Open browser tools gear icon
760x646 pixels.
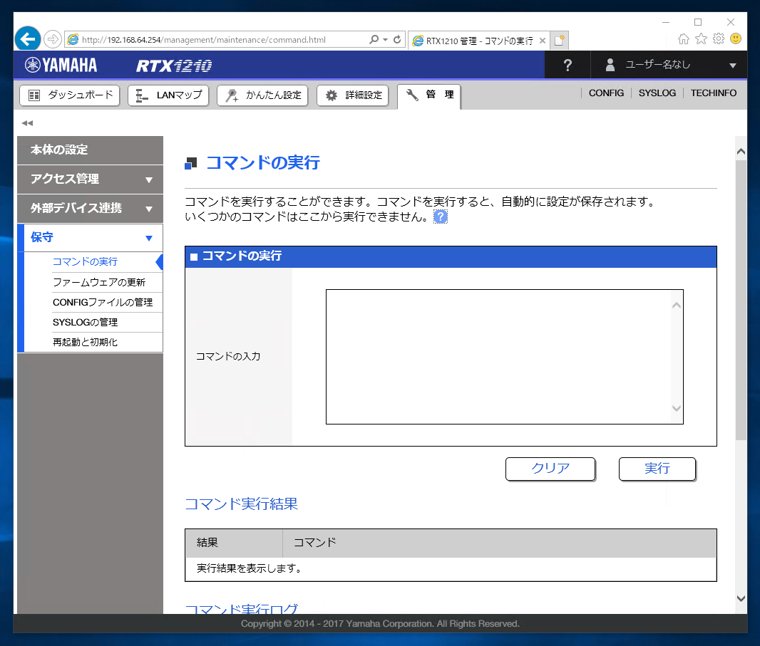[x=718, y=39]
